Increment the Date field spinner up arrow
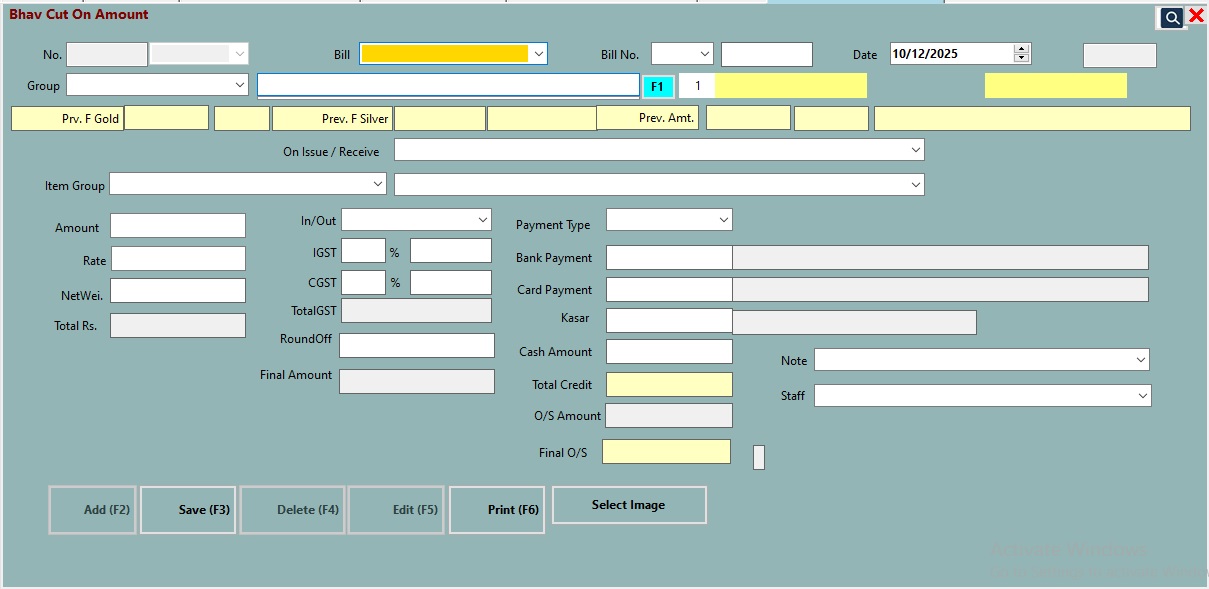This screenshot has width=1209, height=589. [x=1021, y=48]
